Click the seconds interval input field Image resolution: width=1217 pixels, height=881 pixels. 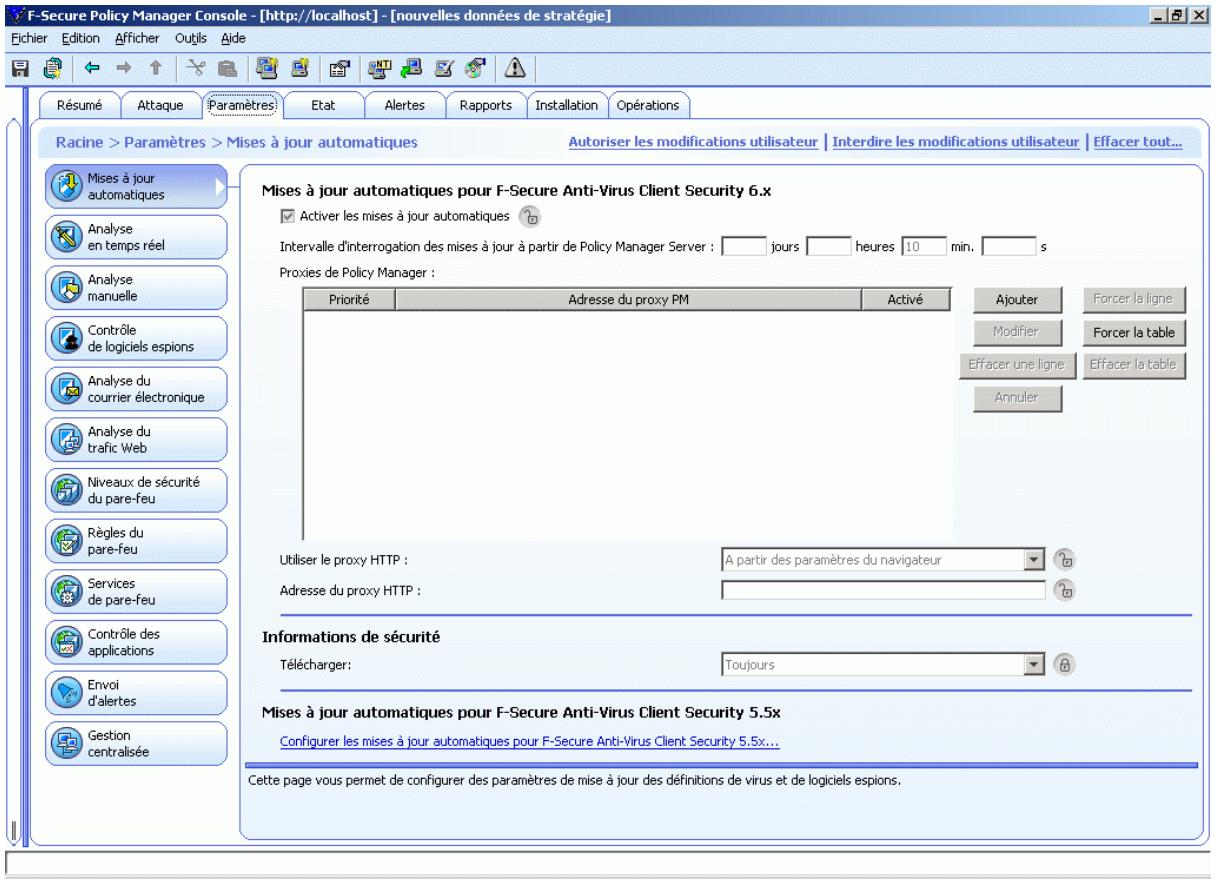pos(1009,246)
